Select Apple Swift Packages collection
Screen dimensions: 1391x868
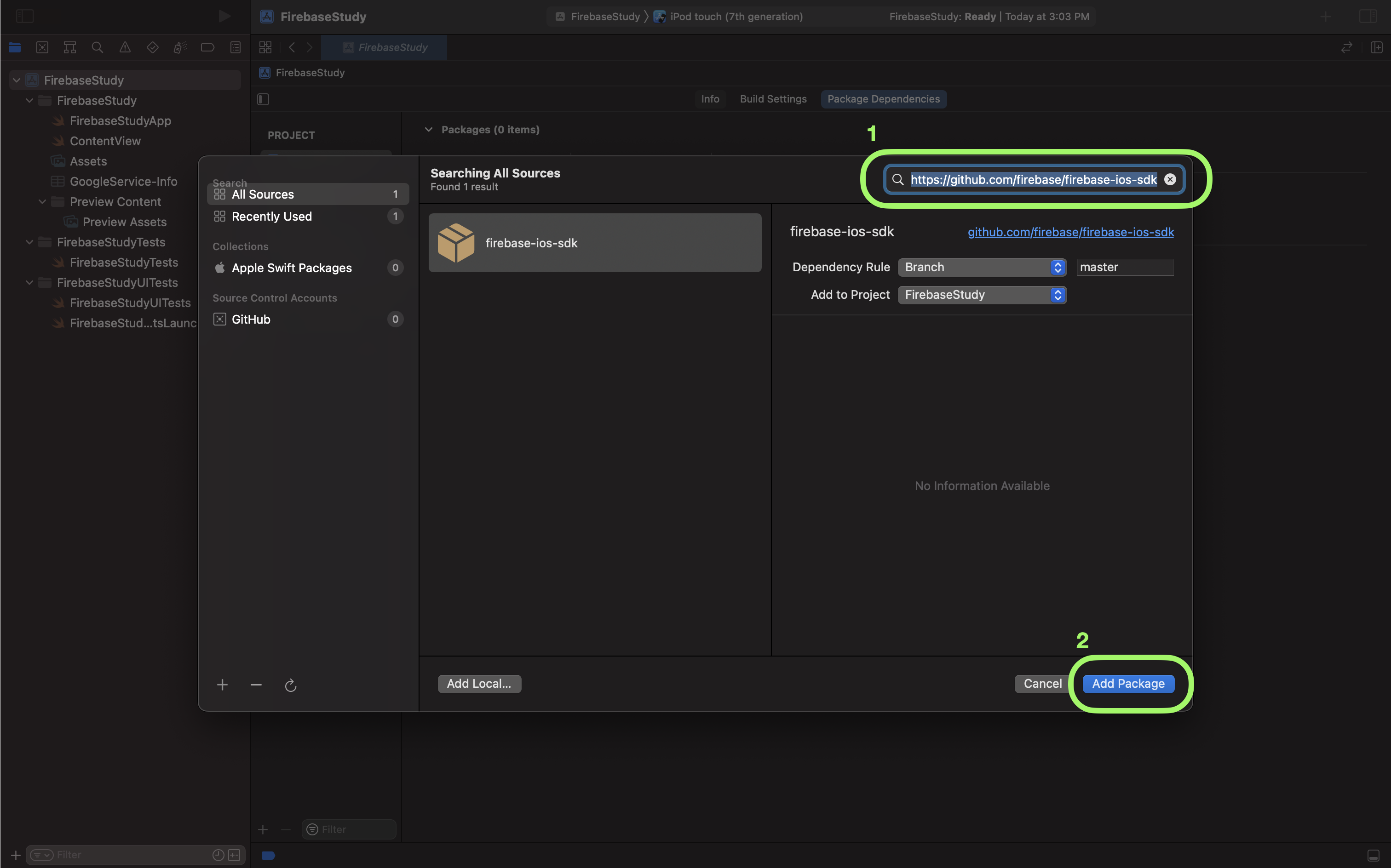click(x=308, y=268)
